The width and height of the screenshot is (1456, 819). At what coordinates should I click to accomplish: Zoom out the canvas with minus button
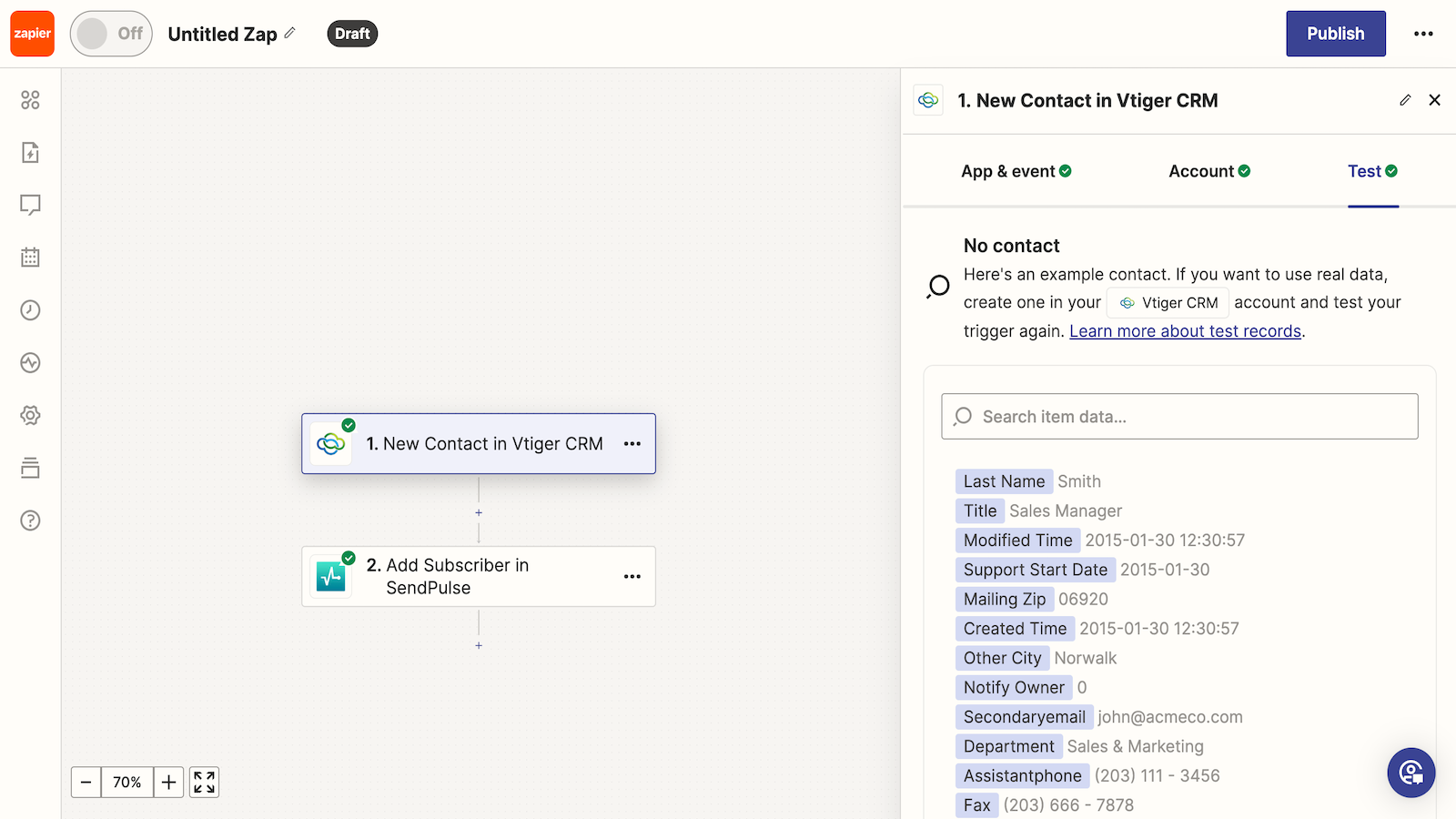click(86, 783)
